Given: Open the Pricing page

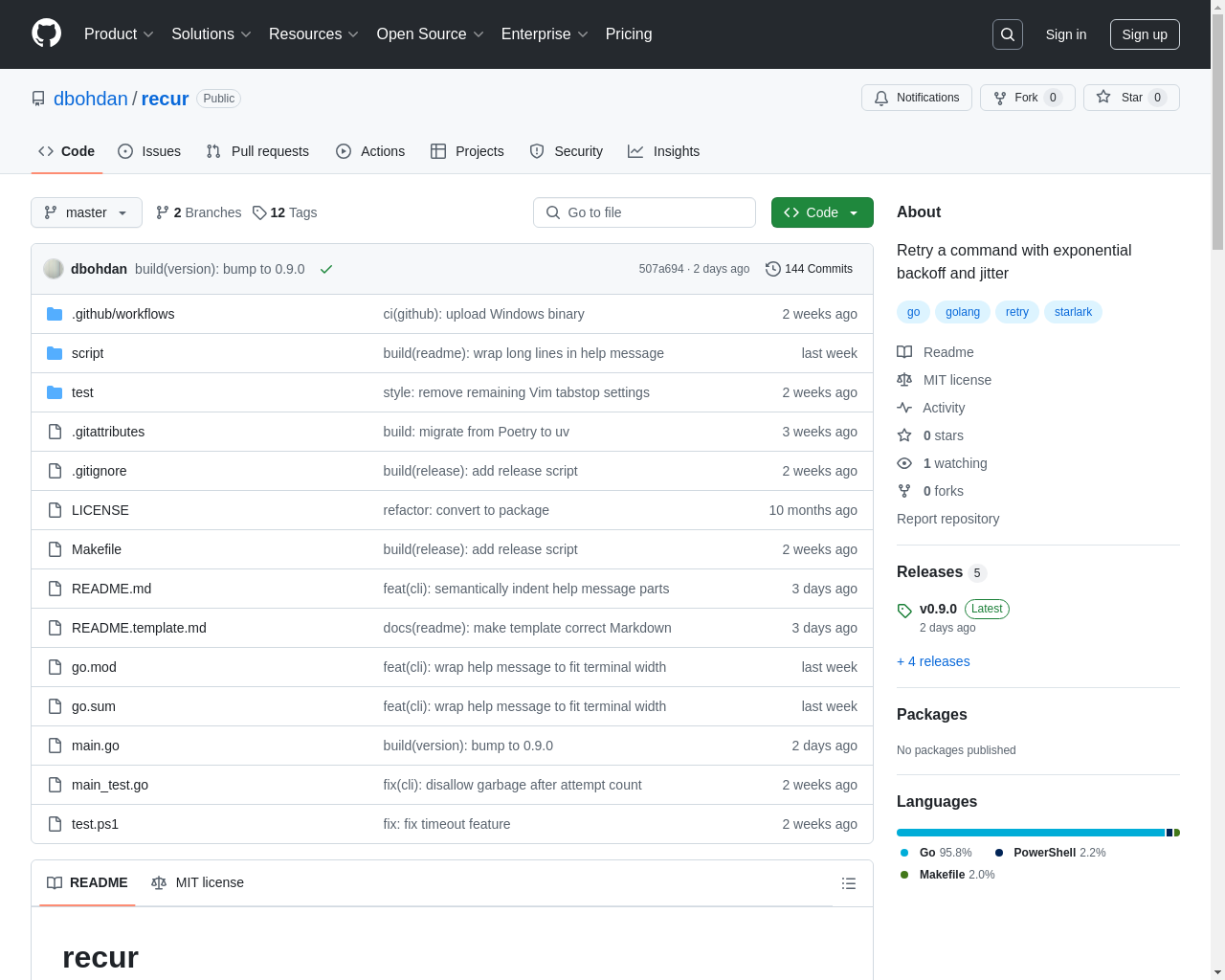Looking at the screenshot, I should pyautogui.click(x=629, y=34).
